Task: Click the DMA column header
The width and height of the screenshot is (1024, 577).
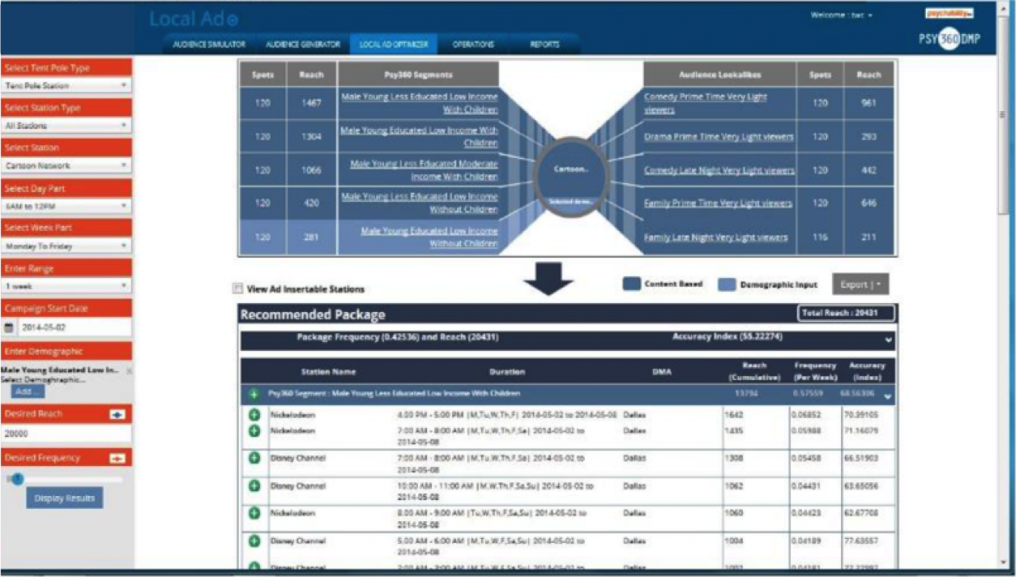Action: 662,372
